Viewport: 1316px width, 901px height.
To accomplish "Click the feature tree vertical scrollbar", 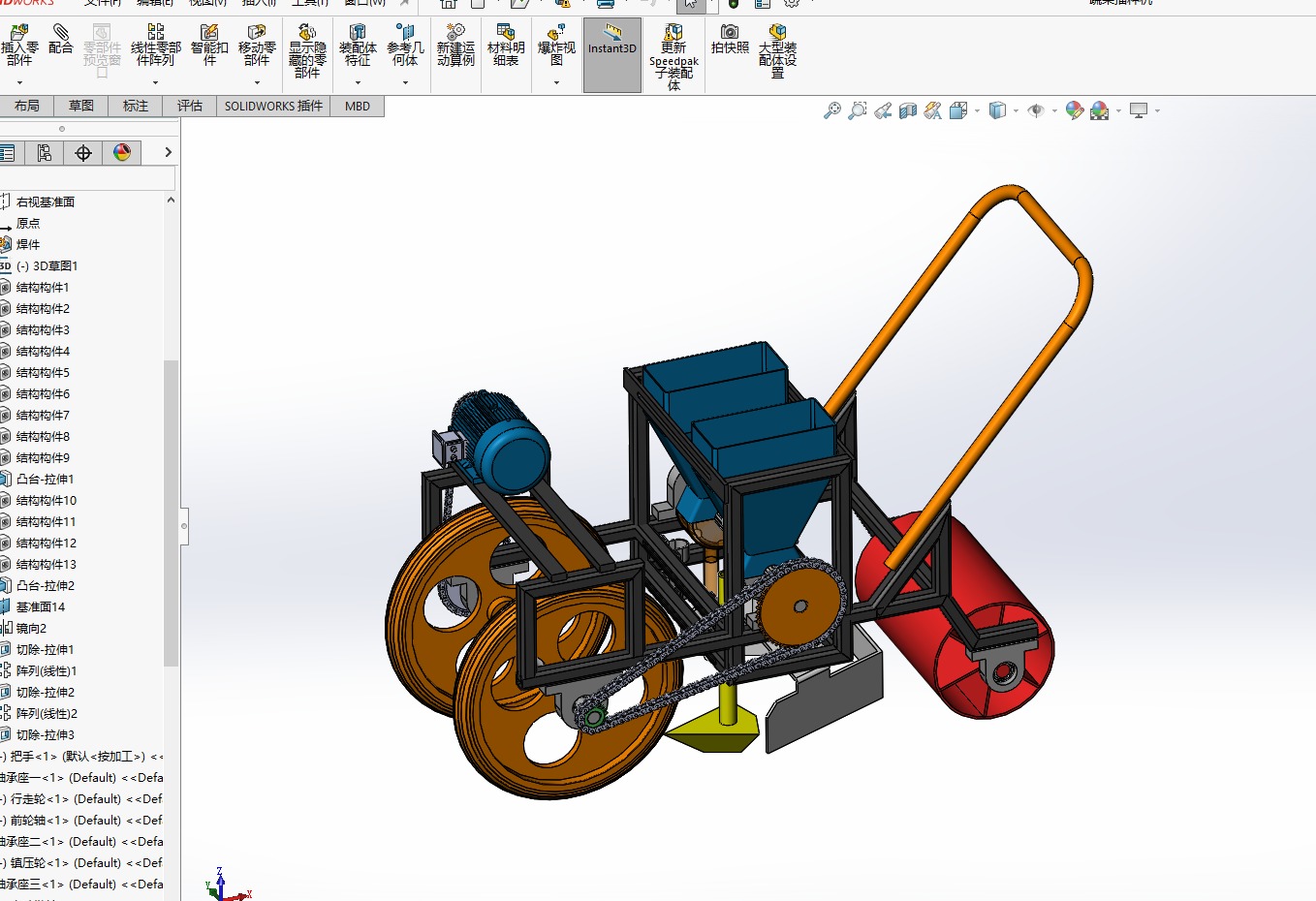I will pos(171,513).
